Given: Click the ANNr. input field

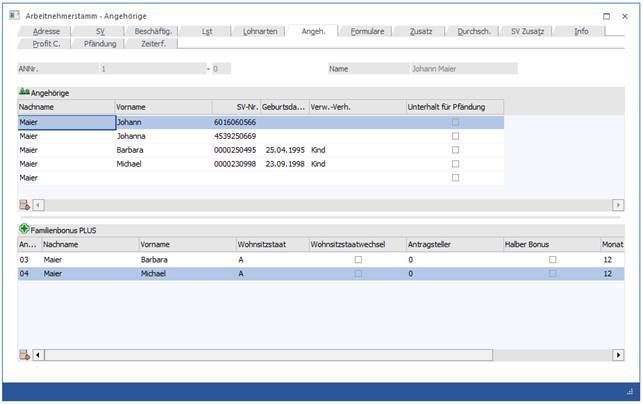Looking at the screenshot, I should click(x=150, y=69).
